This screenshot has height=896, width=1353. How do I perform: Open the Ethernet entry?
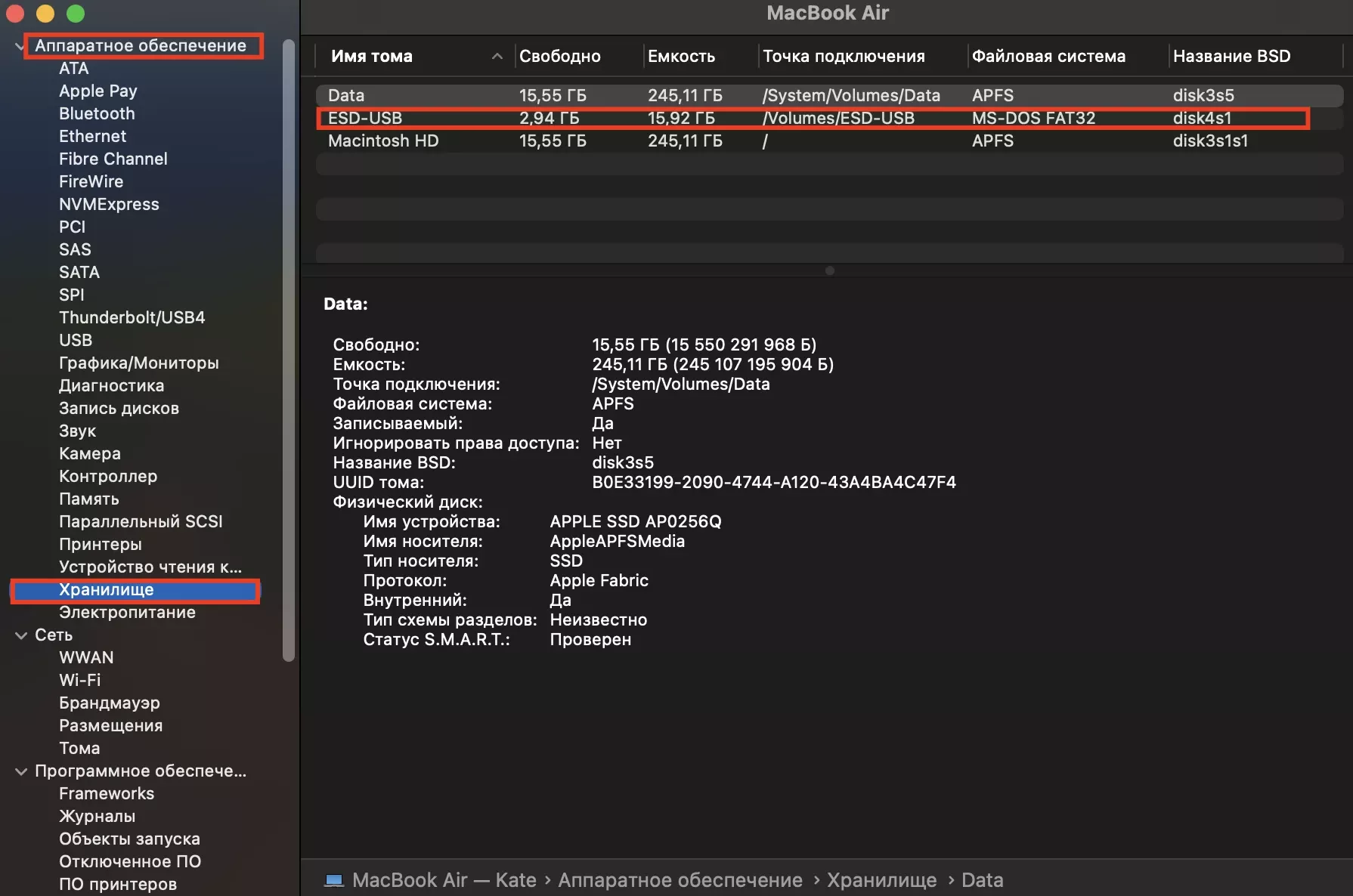pyautogui.click(x=92, y=136)
